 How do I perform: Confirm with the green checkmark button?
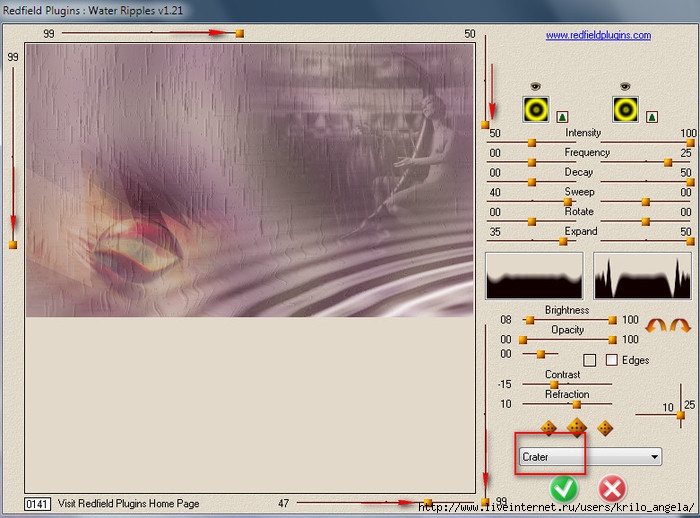(x=564, y=489)
